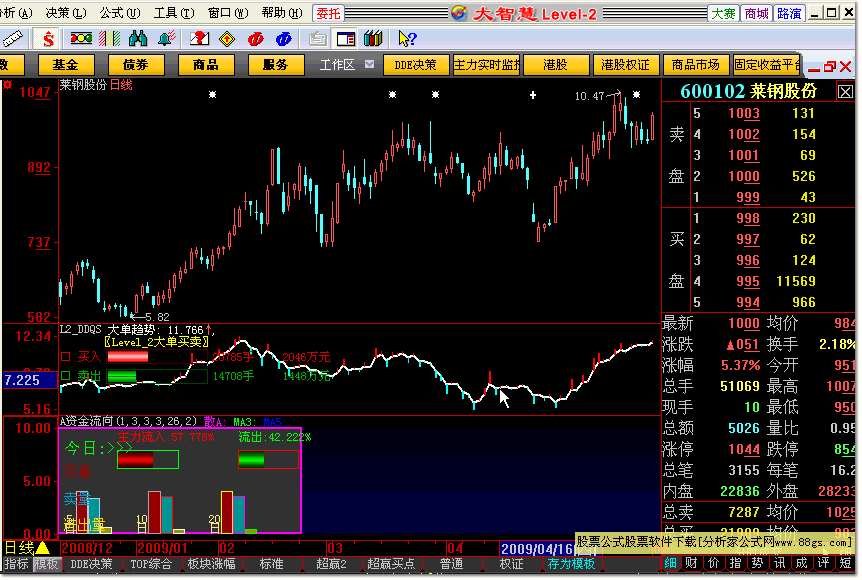Select the 普通 template tab
The height and width of the screenshot is (580, 862).
452,564
